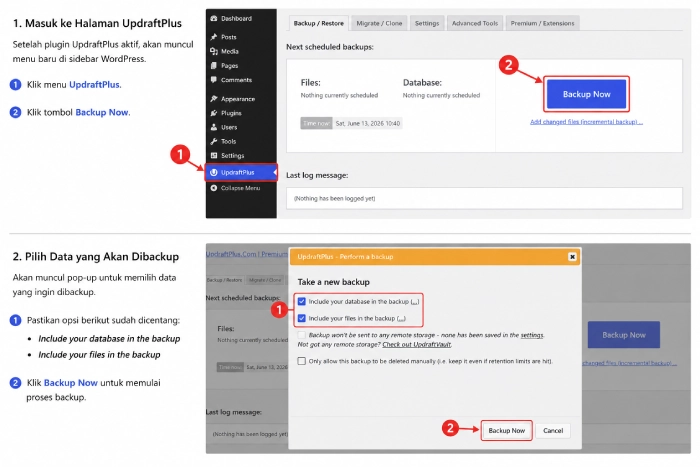Viewport: 700px width, 467px height.
Task: Open Tools via the wrench icon
Action: point(214,142)
